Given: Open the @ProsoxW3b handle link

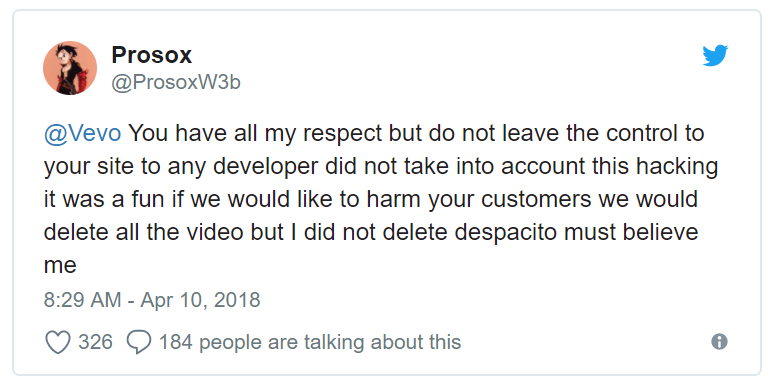Looking at the screenshot, I should point(176,82).
